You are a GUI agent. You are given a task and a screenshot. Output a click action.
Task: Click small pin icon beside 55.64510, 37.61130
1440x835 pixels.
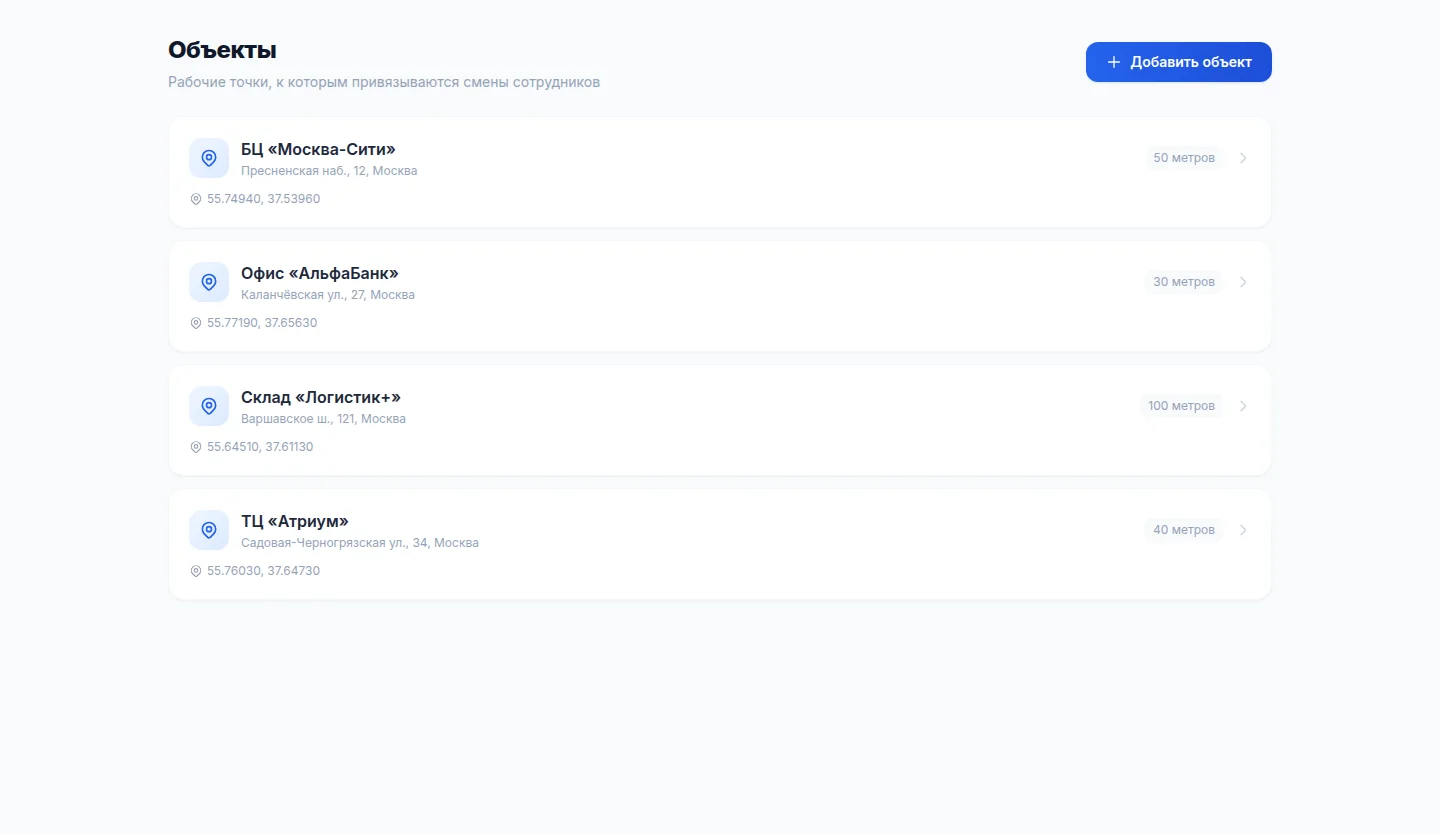tap(196, 447)
